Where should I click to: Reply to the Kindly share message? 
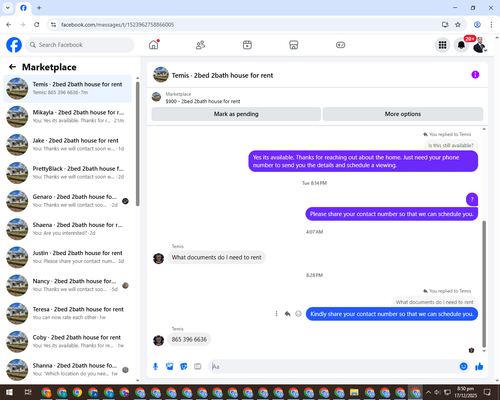(x=287, y=314)
